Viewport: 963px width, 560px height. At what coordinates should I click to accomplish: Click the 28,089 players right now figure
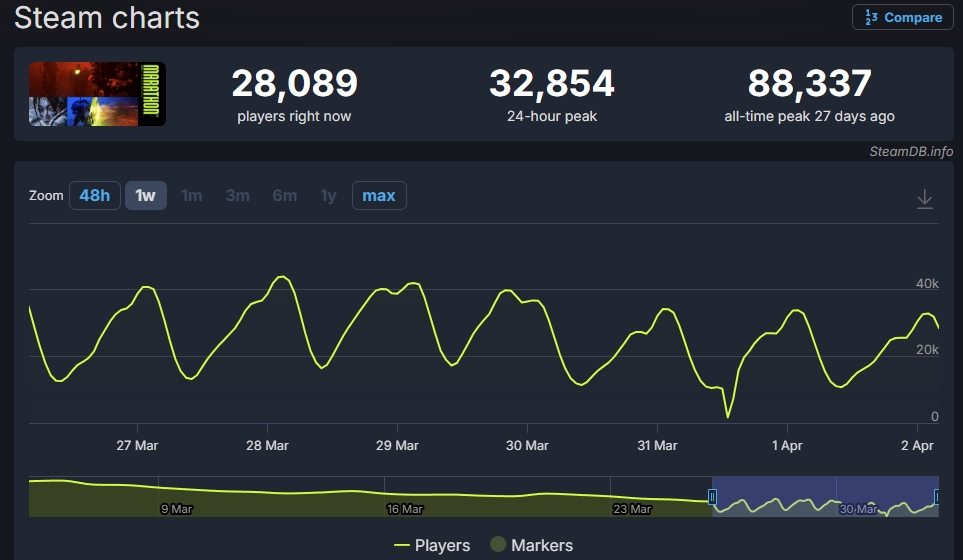pos(294,84)
